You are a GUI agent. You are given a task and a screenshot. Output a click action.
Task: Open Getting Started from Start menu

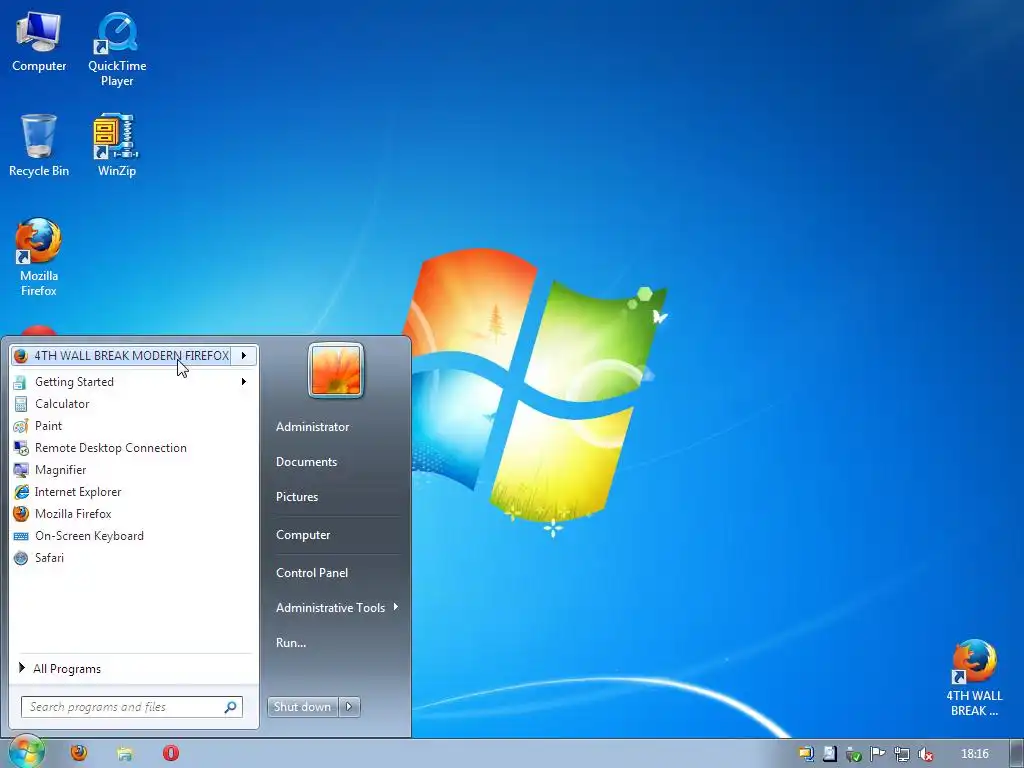point(131,381)
